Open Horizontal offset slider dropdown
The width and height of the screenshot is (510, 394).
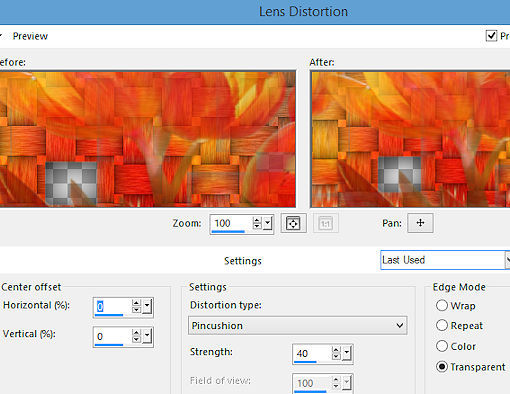(147, 306)
